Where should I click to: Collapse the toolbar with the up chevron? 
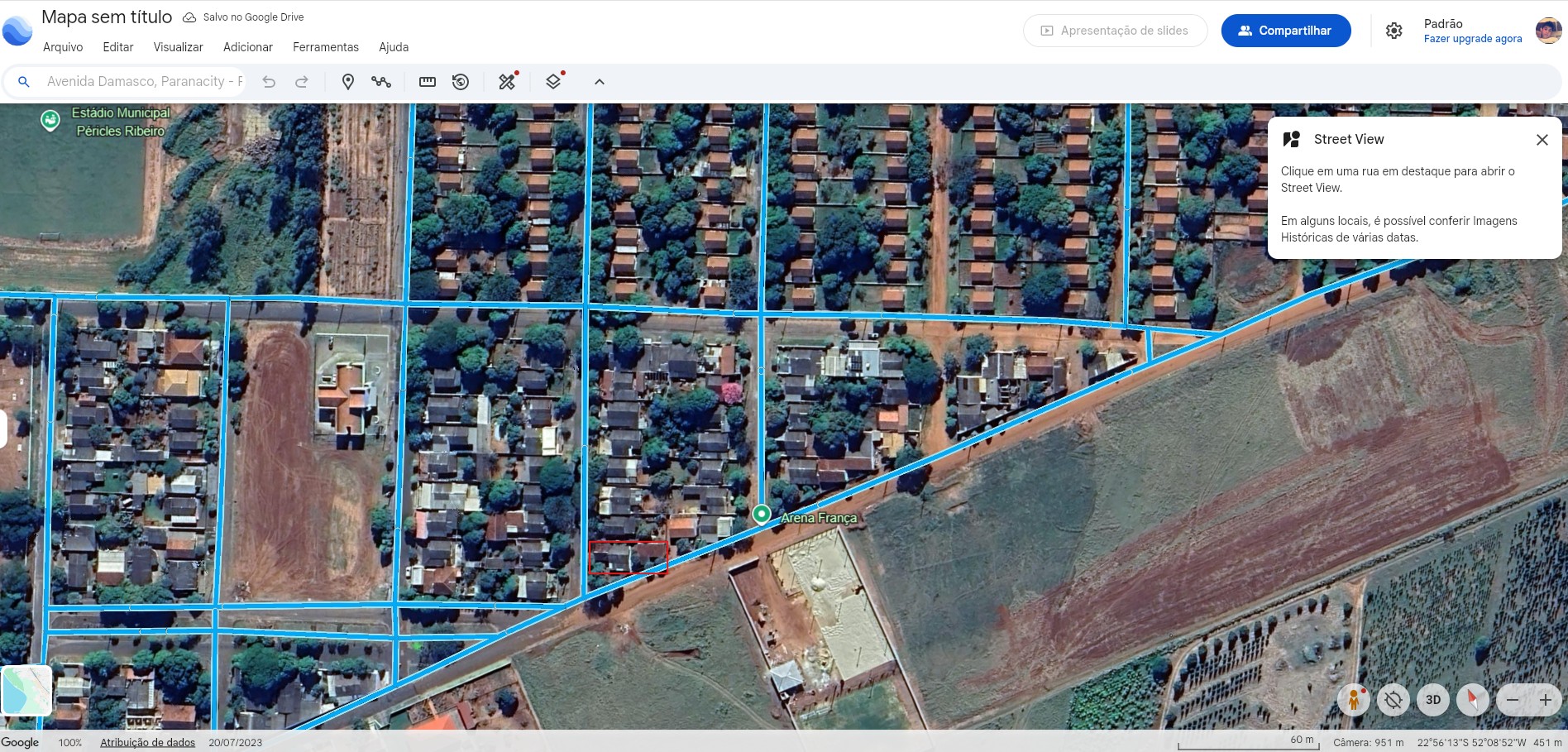click(600, 82)
